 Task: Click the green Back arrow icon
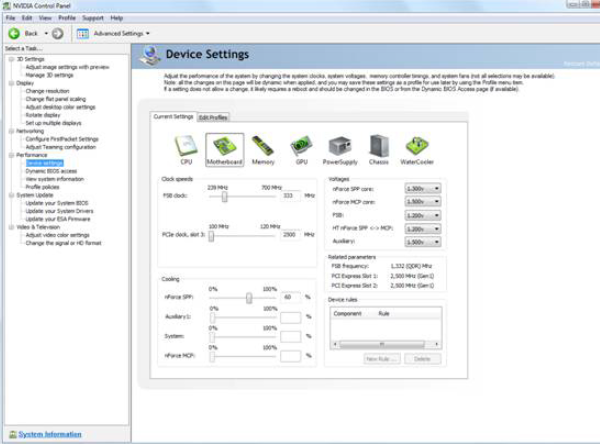[x=14, y=34]
